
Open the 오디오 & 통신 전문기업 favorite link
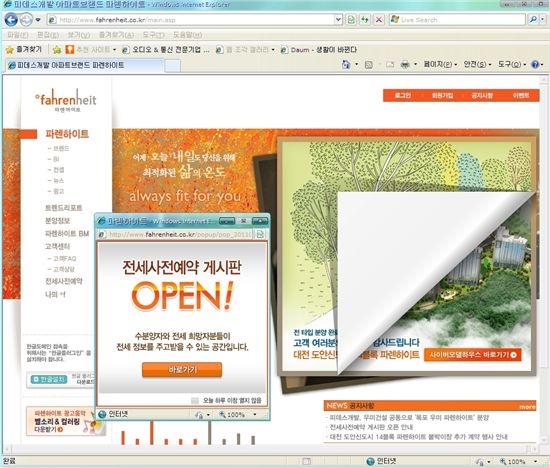[x=166, y=49]
